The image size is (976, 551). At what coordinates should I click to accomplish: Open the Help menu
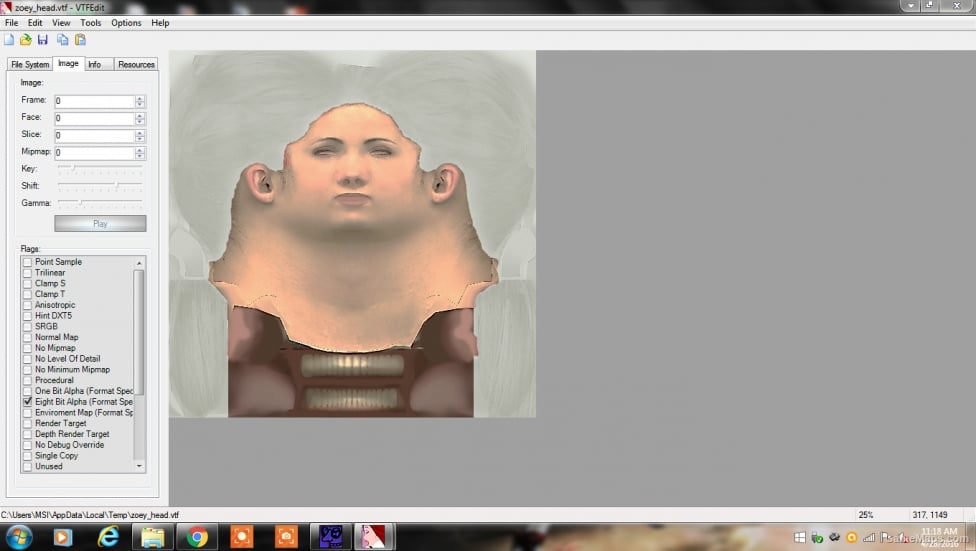click(x=160, y=23)
